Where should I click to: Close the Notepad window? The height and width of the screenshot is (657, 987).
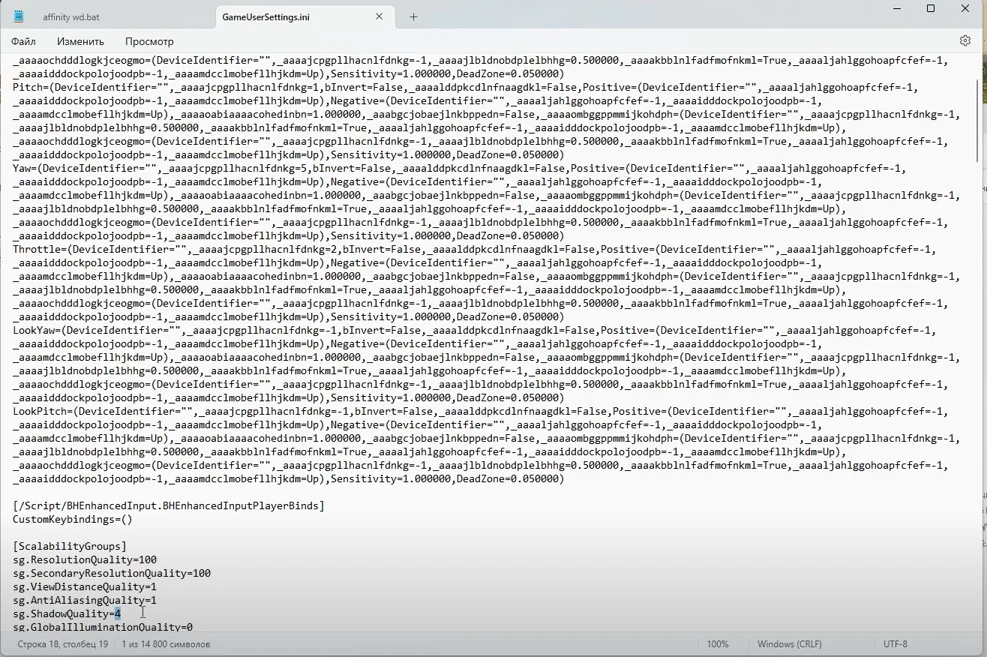coord(965,8)
